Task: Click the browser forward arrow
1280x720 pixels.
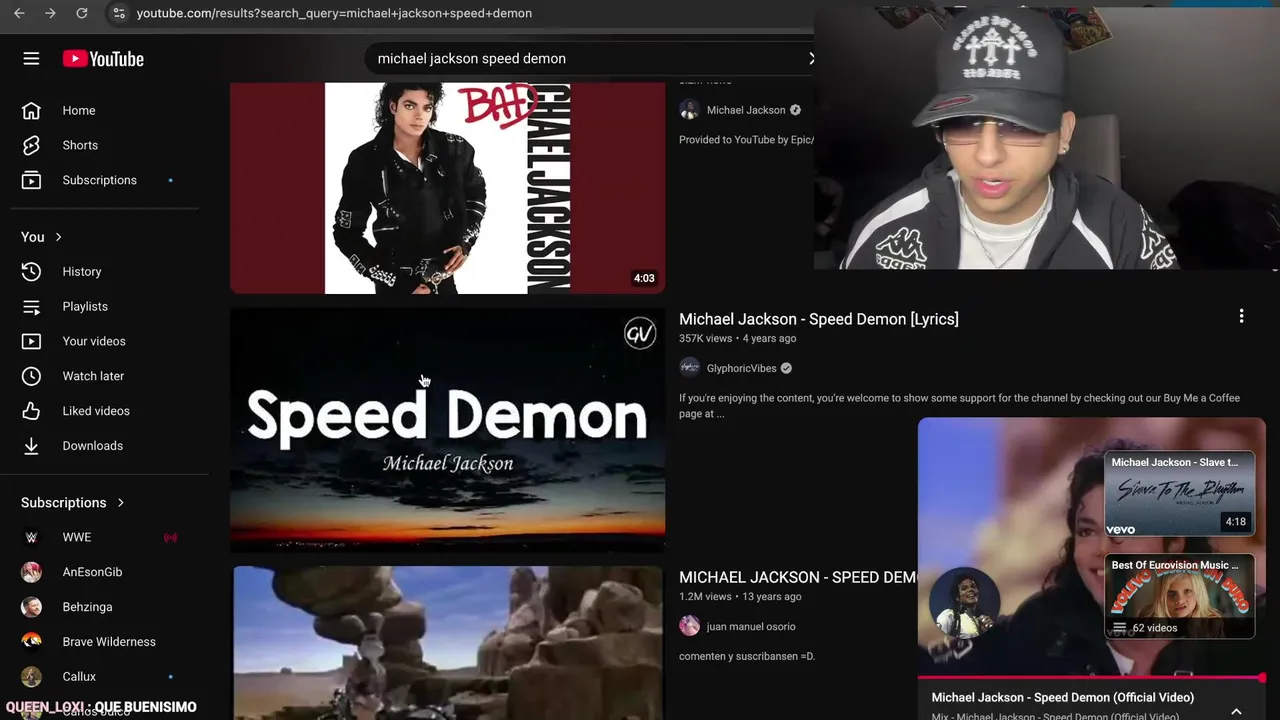Action: [x=50, y=13]
